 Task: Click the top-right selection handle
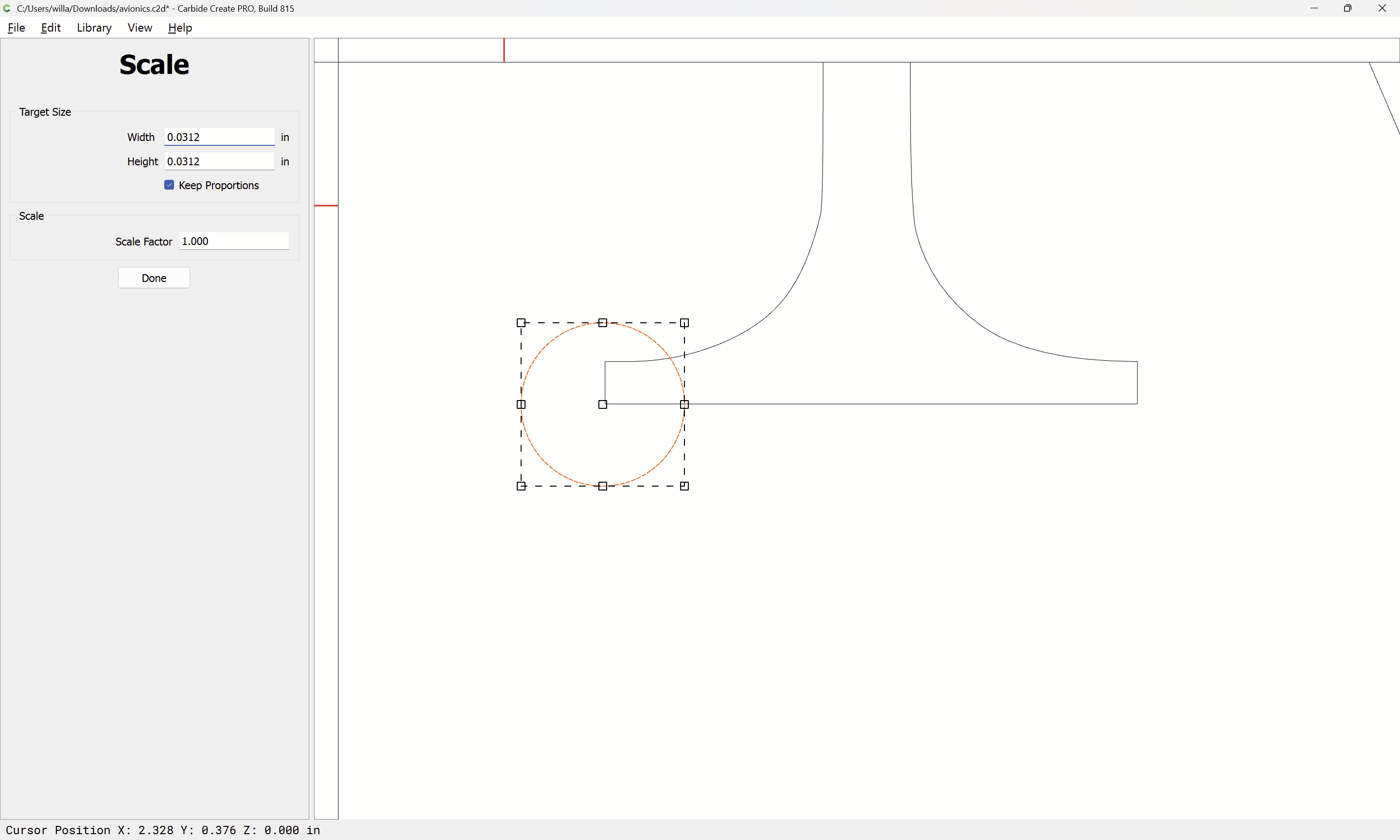pyautogui.click(x=684, y=323)
